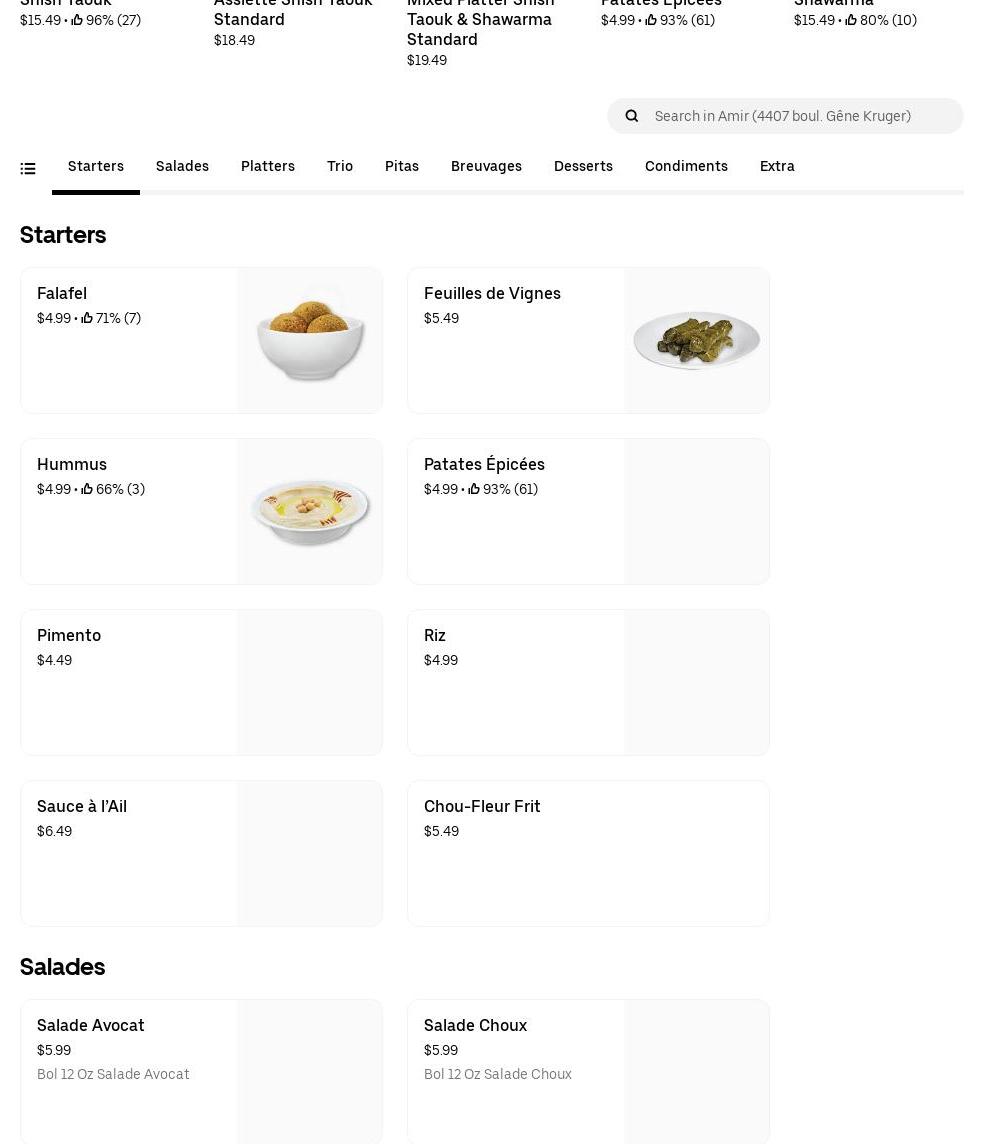984x1144 pixels.
Task: Select the Condiments tab
Action: [x=686, y=166]
